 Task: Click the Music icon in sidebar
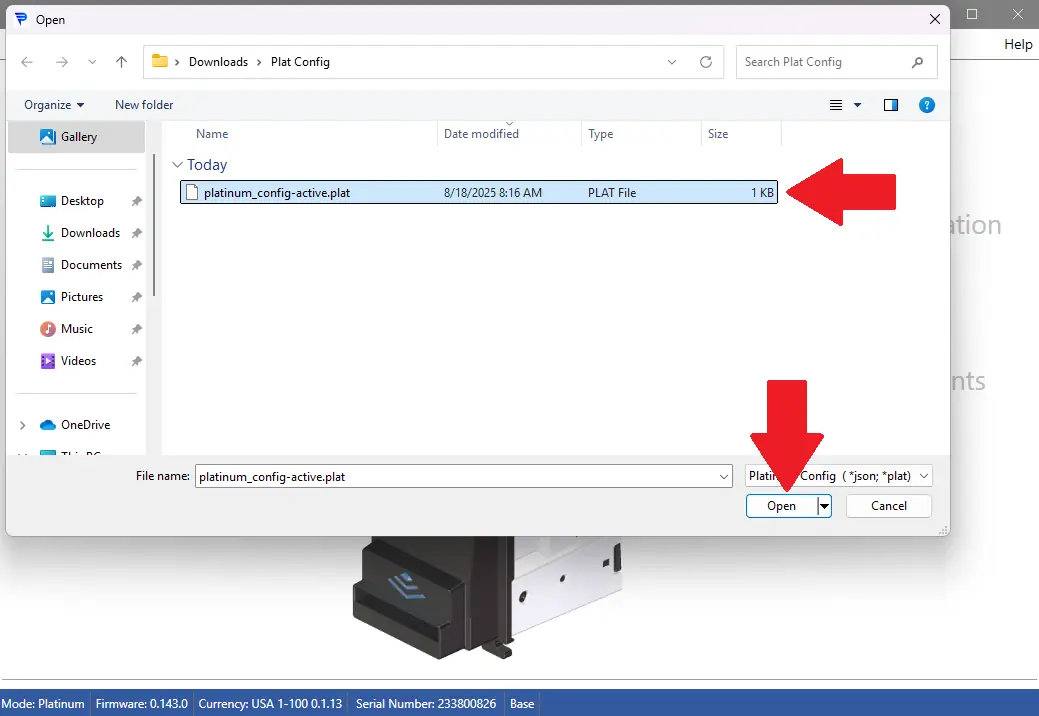pyautogui.click(x=48, y=329)
